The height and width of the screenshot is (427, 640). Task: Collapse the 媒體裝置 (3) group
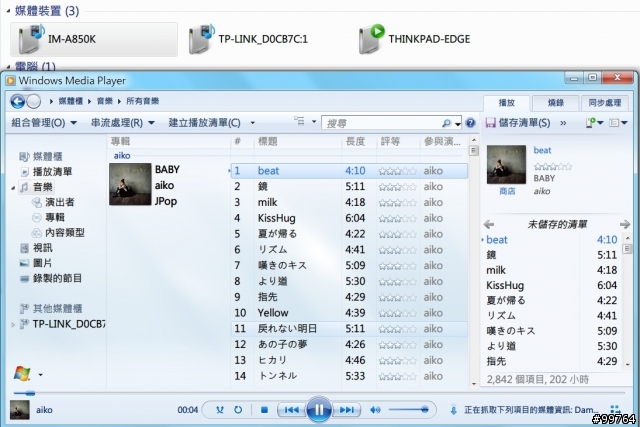(8, 11)
